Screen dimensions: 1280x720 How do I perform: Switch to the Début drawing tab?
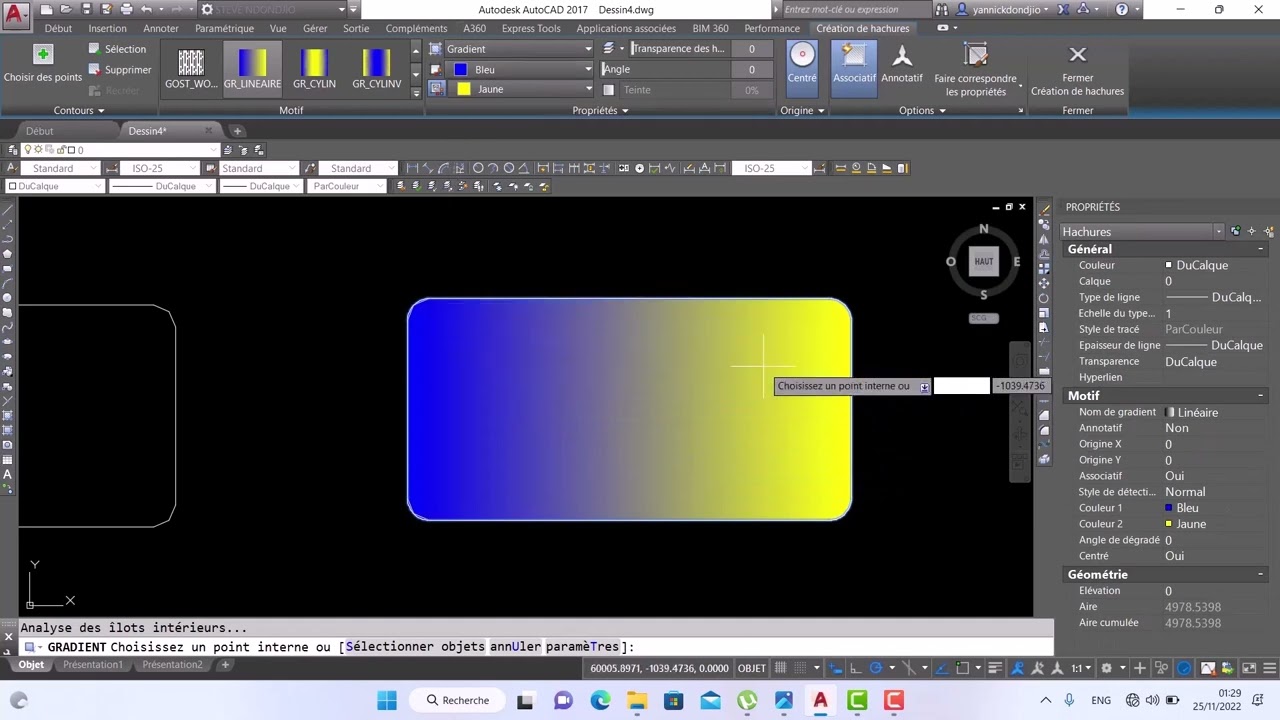pyautogui.click(x=40, y=131)
